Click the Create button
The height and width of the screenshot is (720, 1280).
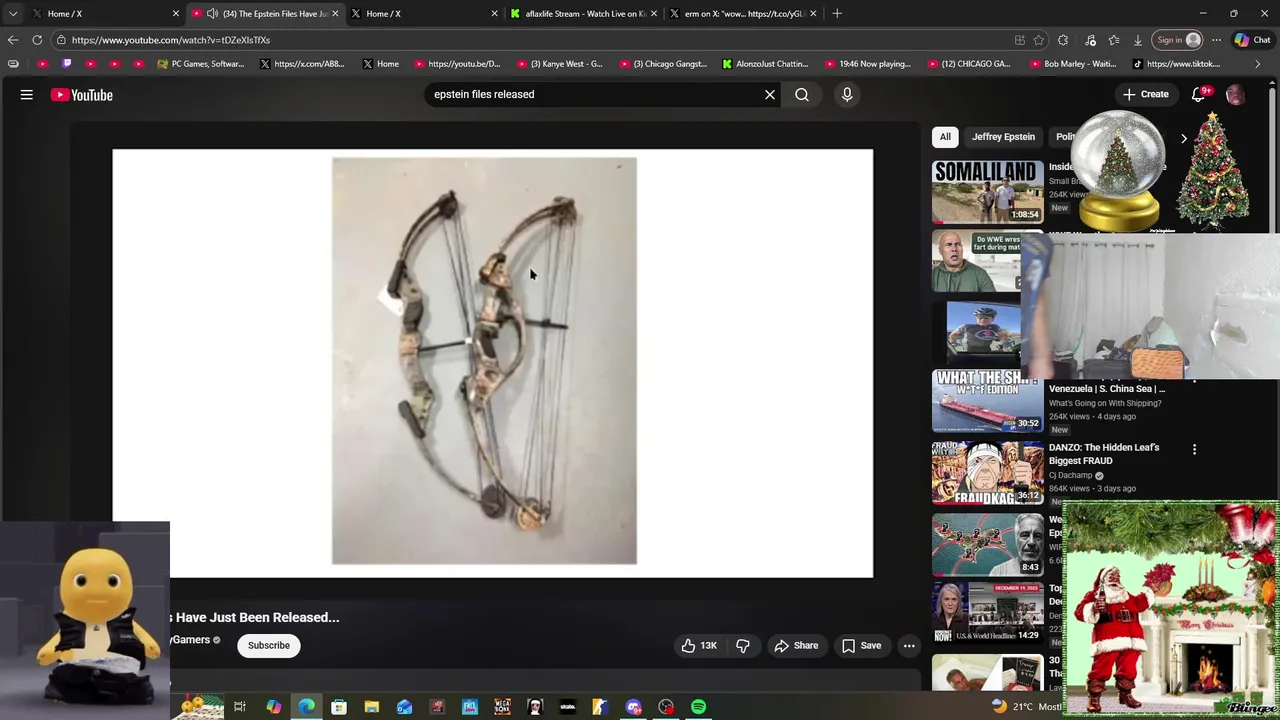pos(1145,95)
